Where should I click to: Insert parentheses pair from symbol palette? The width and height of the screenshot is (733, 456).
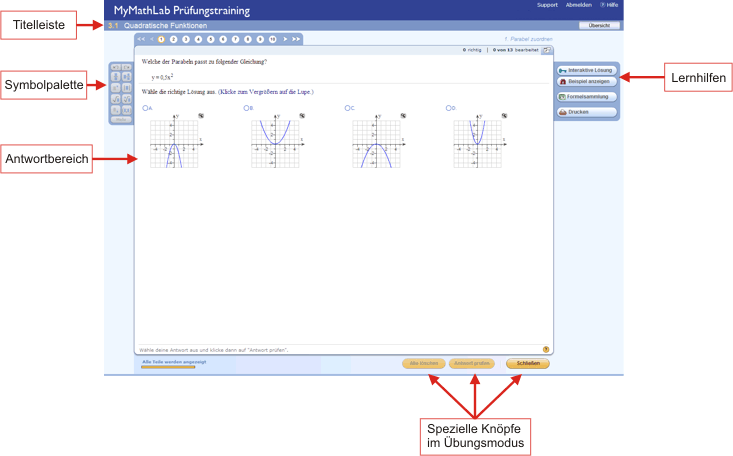[x=127, y=110]
